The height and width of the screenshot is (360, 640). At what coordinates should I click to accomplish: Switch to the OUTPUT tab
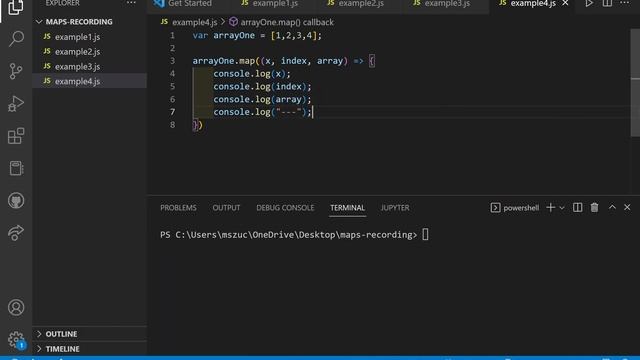pyautogui.click(x=226, y=208)
